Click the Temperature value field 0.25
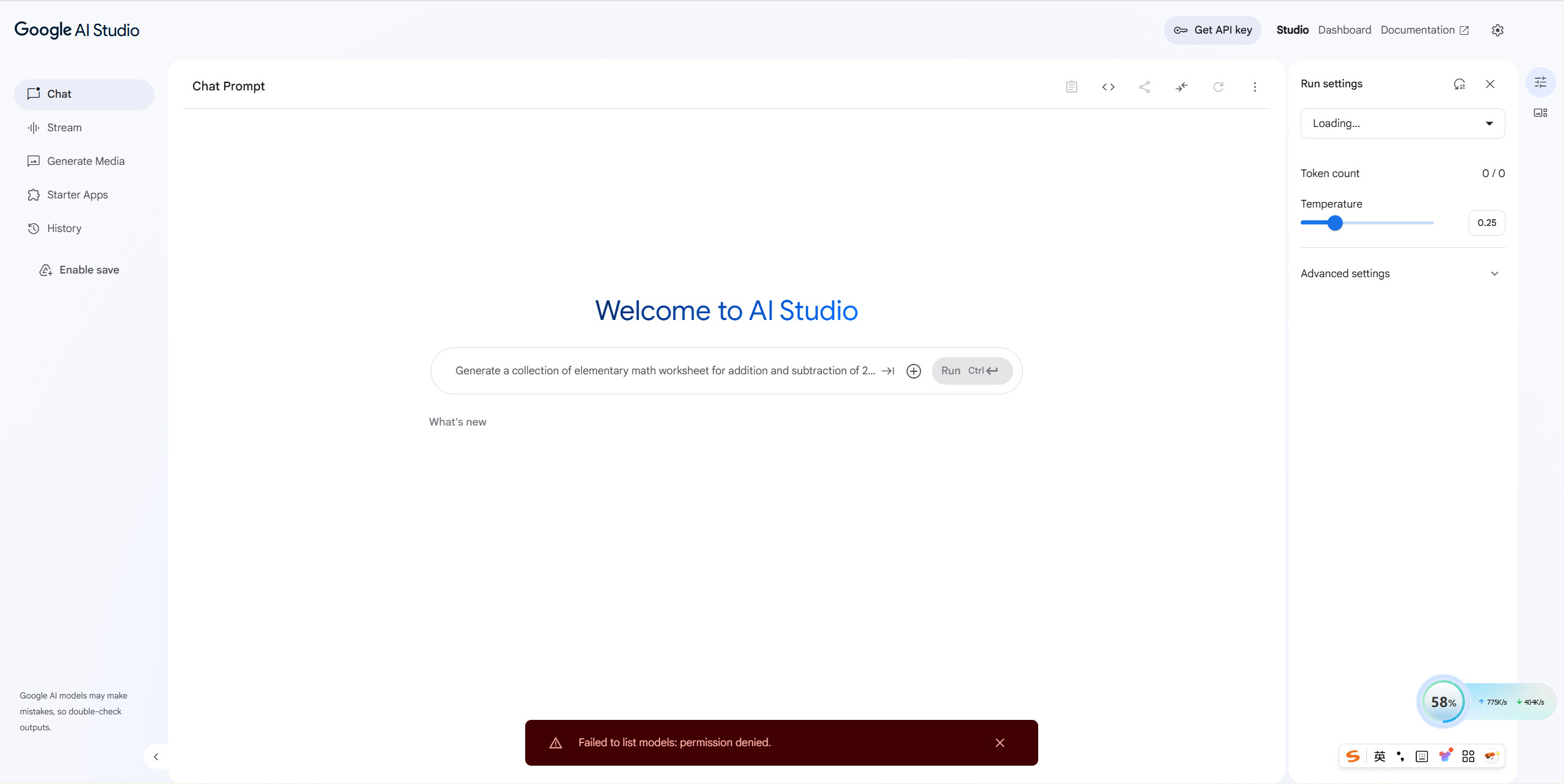This screenshot has width=1564, height=784. (1486, 223)
